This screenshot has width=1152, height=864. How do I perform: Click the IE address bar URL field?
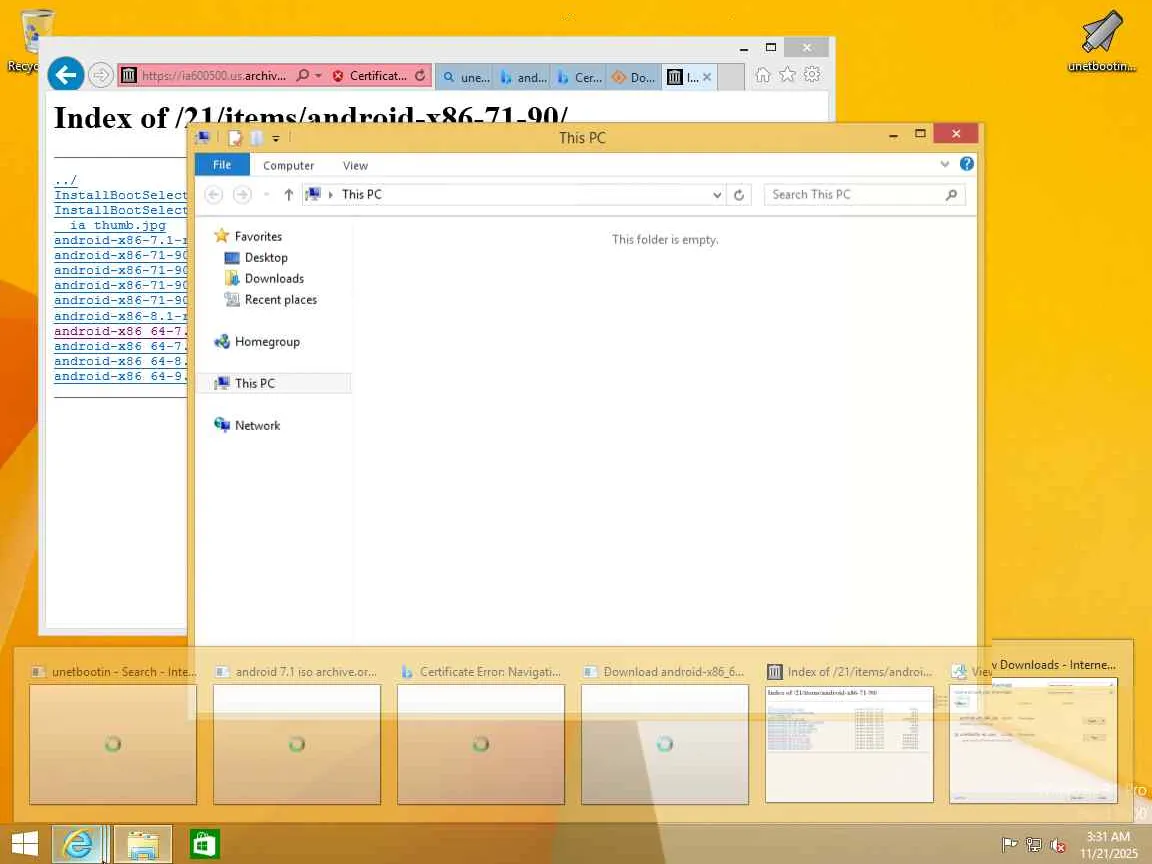click(x=214, y=75)
